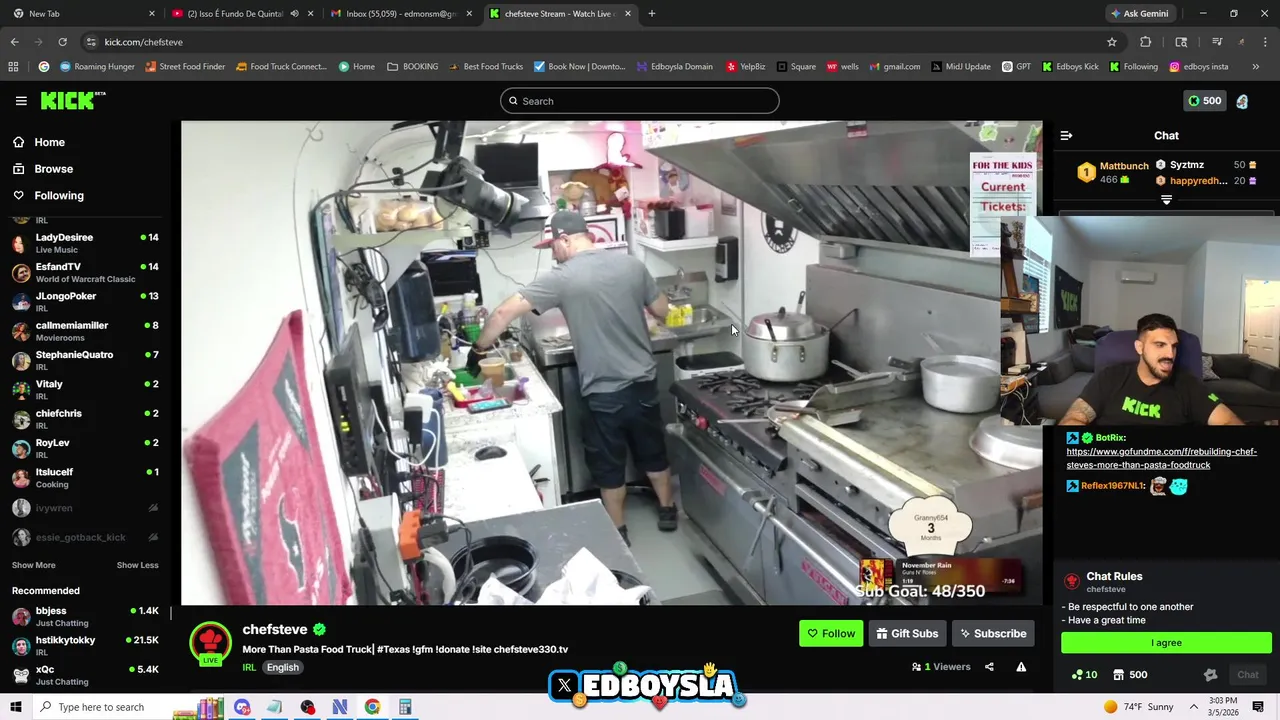Image resolution: width=1280 pixels, height=720 pixels.
Task: Open StephanieQuatro channel in sidebar
Action: pyautogui.click(x=85, y=360)
